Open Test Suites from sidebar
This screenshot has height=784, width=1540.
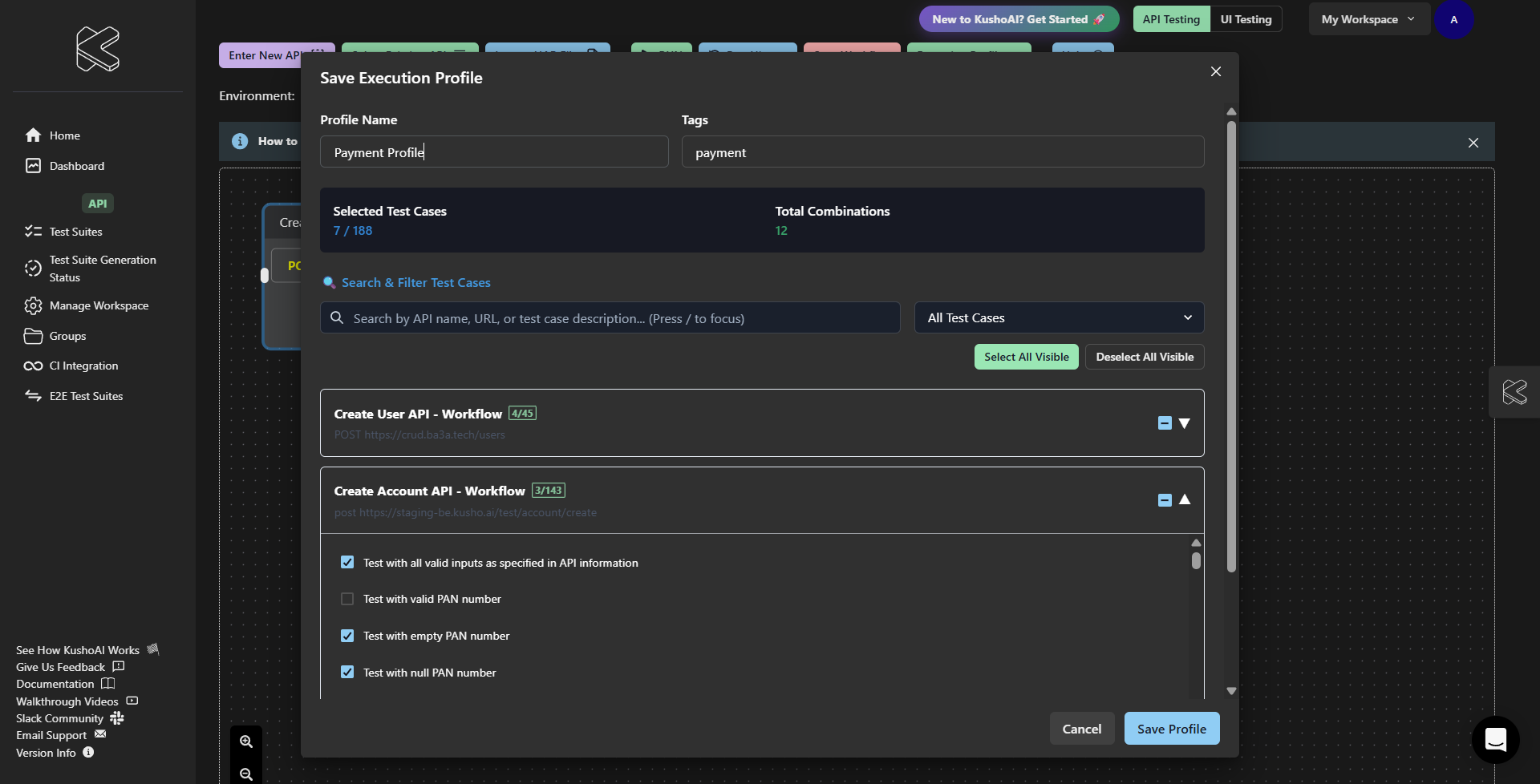coord(75,232)
